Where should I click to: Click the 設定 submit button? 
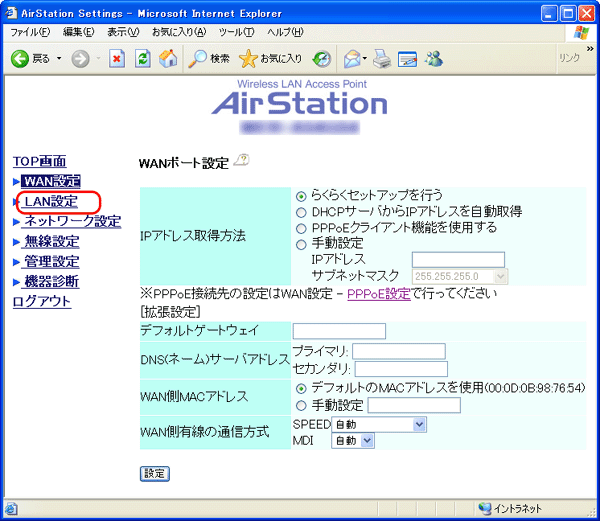click(x=155, y=474)
